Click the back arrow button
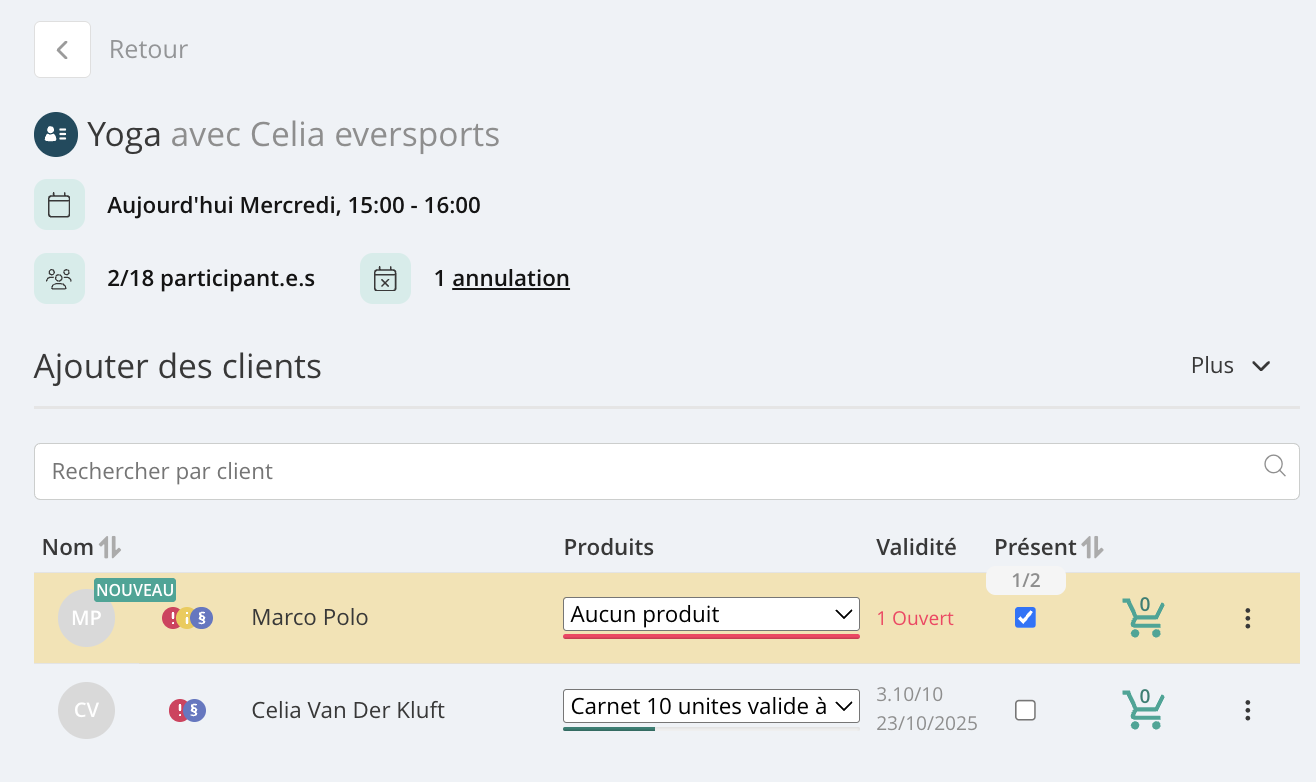This screenshot has height=782, width=1316. pyautogui.click(x=62, y=50)
